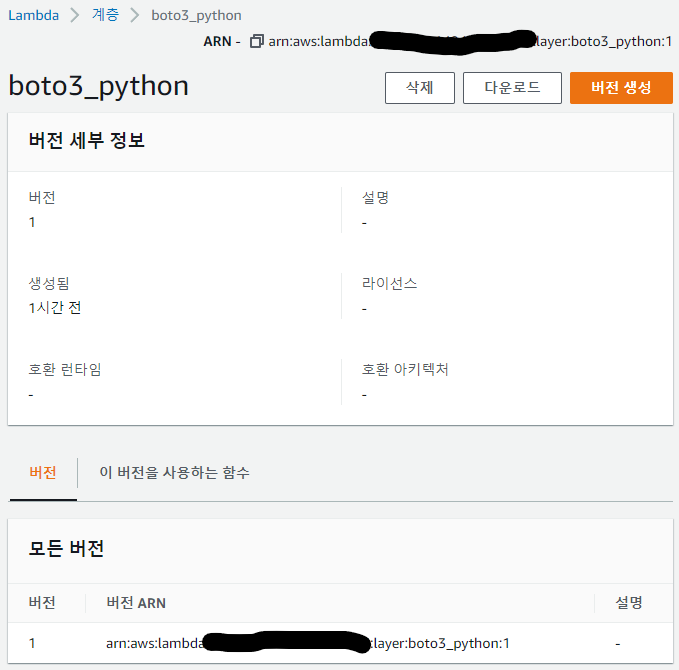The height and width of the screenshot is (670, 679).
Task: Click the 라이선스 label
Action: [389, 284]
